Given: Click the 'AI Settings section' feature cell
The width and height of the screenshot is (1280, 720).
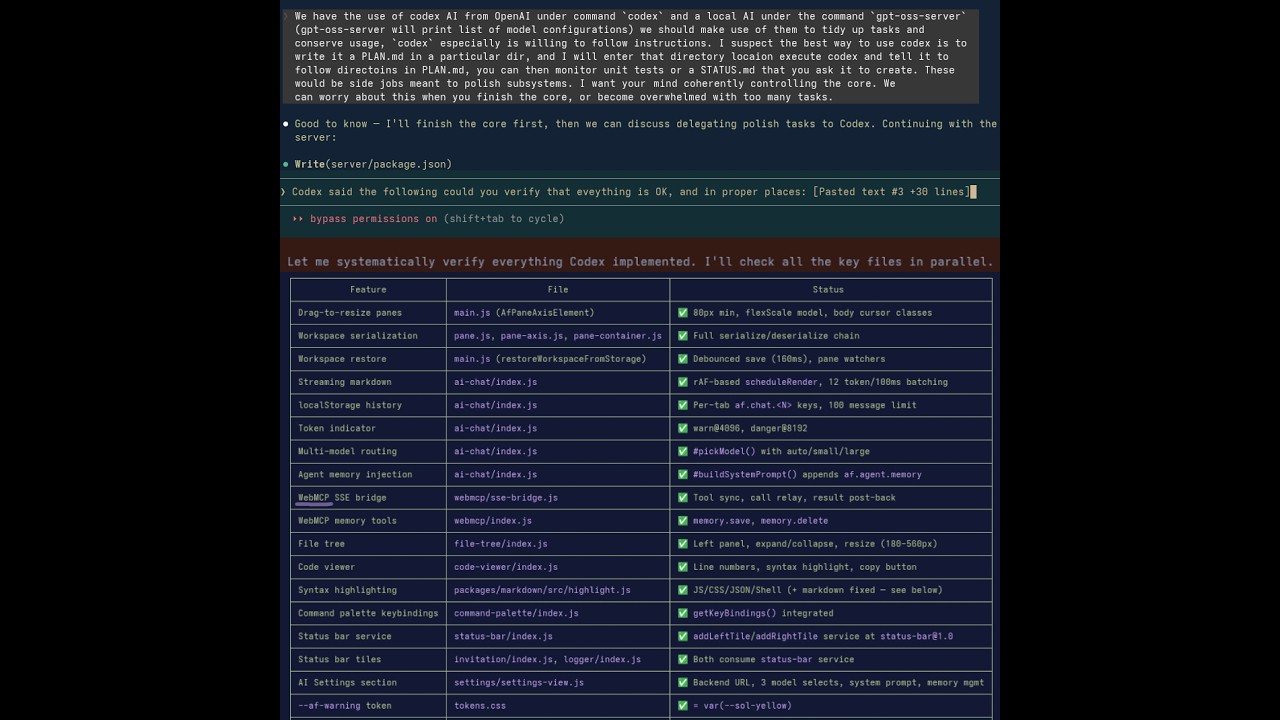Looking at the screenshot, I should click(x=368, y=682).
